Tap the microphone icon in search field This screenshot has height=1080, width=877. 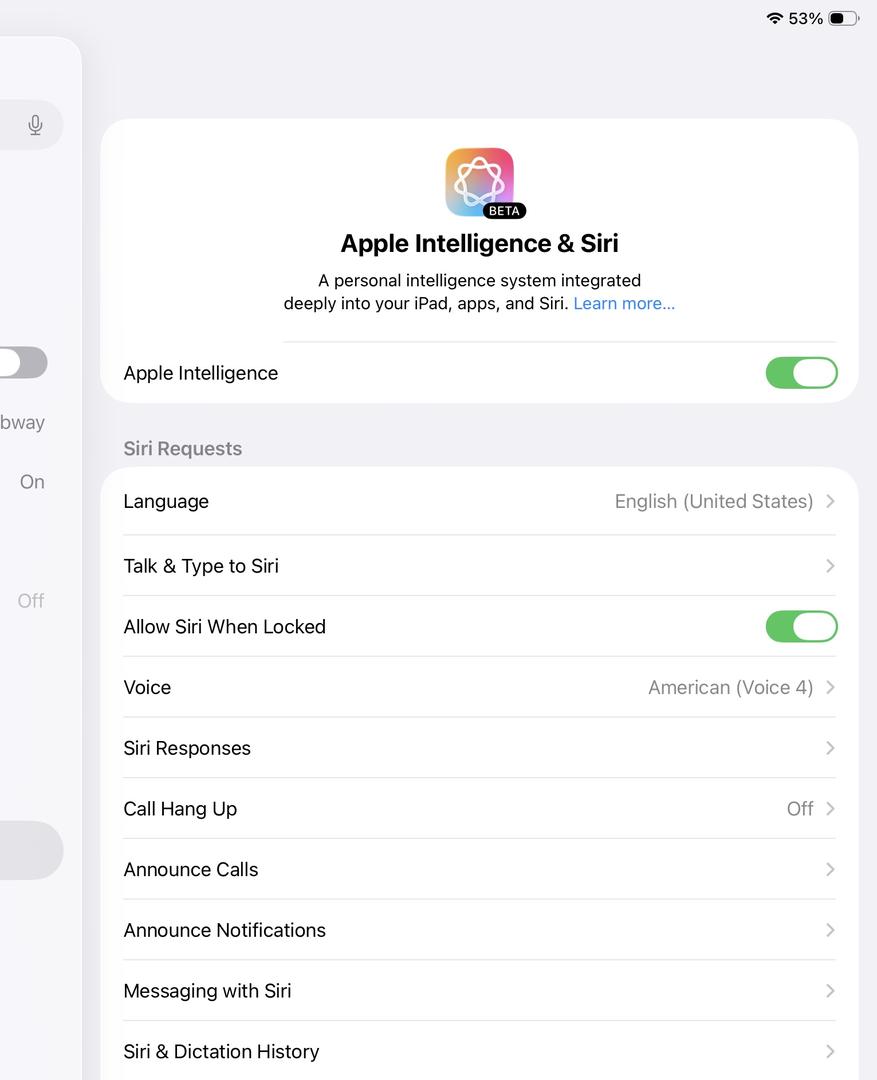pos(35,125)
